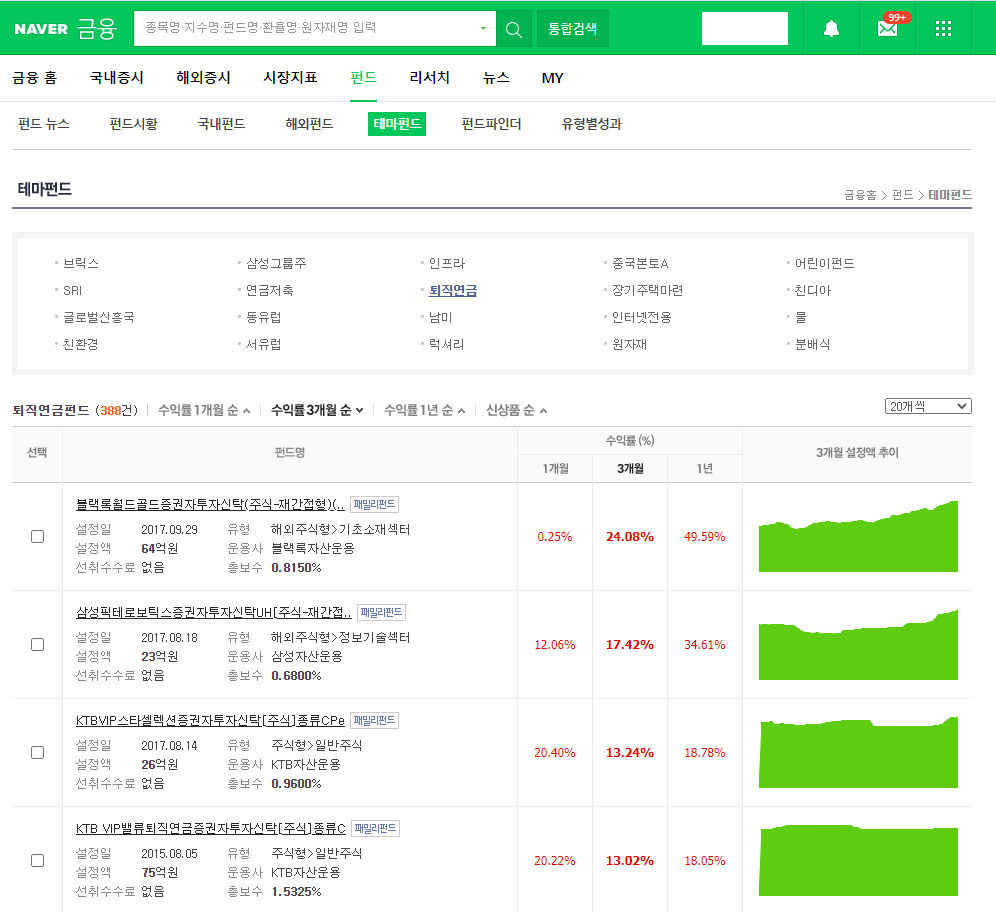Click the 블랙록월드골드 3-month trend chart

(858, 537)
